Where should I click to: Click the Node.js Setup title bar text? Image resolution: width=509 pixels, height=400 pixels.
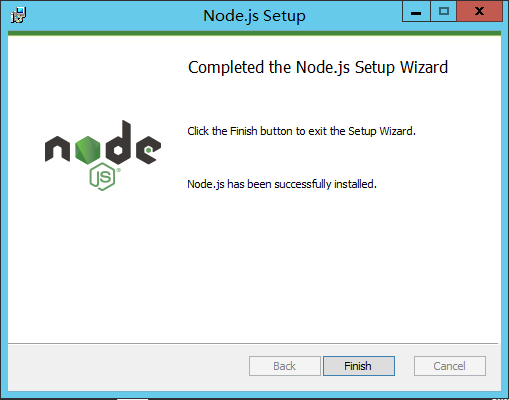coord(254,16)
